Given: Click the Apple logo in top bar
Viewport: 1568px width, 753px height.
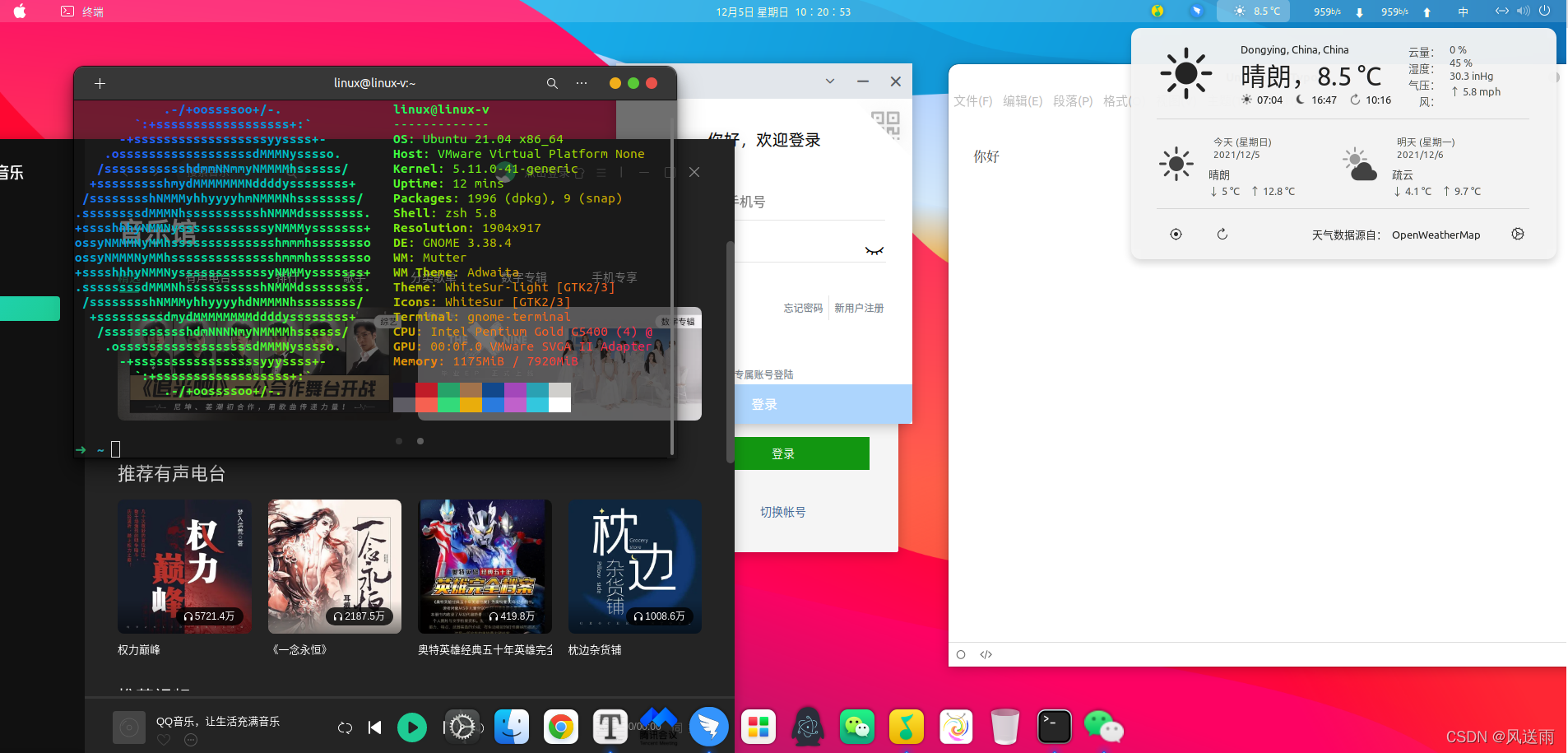Looking at the screenshot, I should point(20,12).
